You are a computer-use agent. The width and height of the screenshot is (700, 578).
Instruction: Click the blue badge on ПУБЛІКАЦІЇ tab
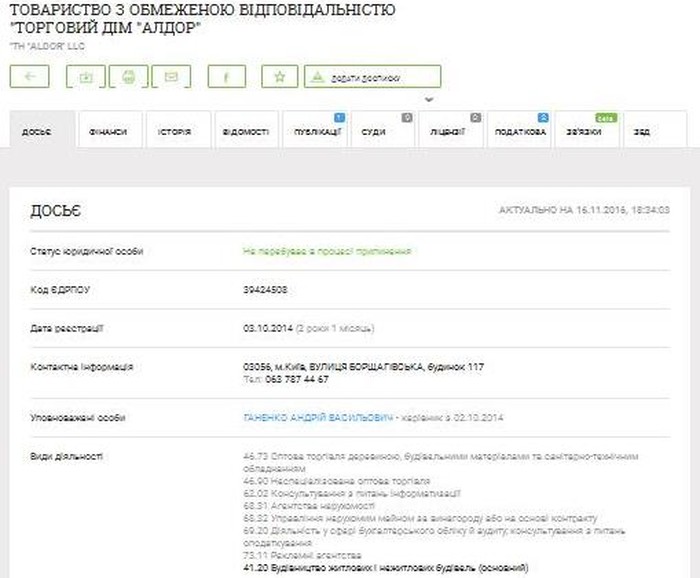(339, 117)
